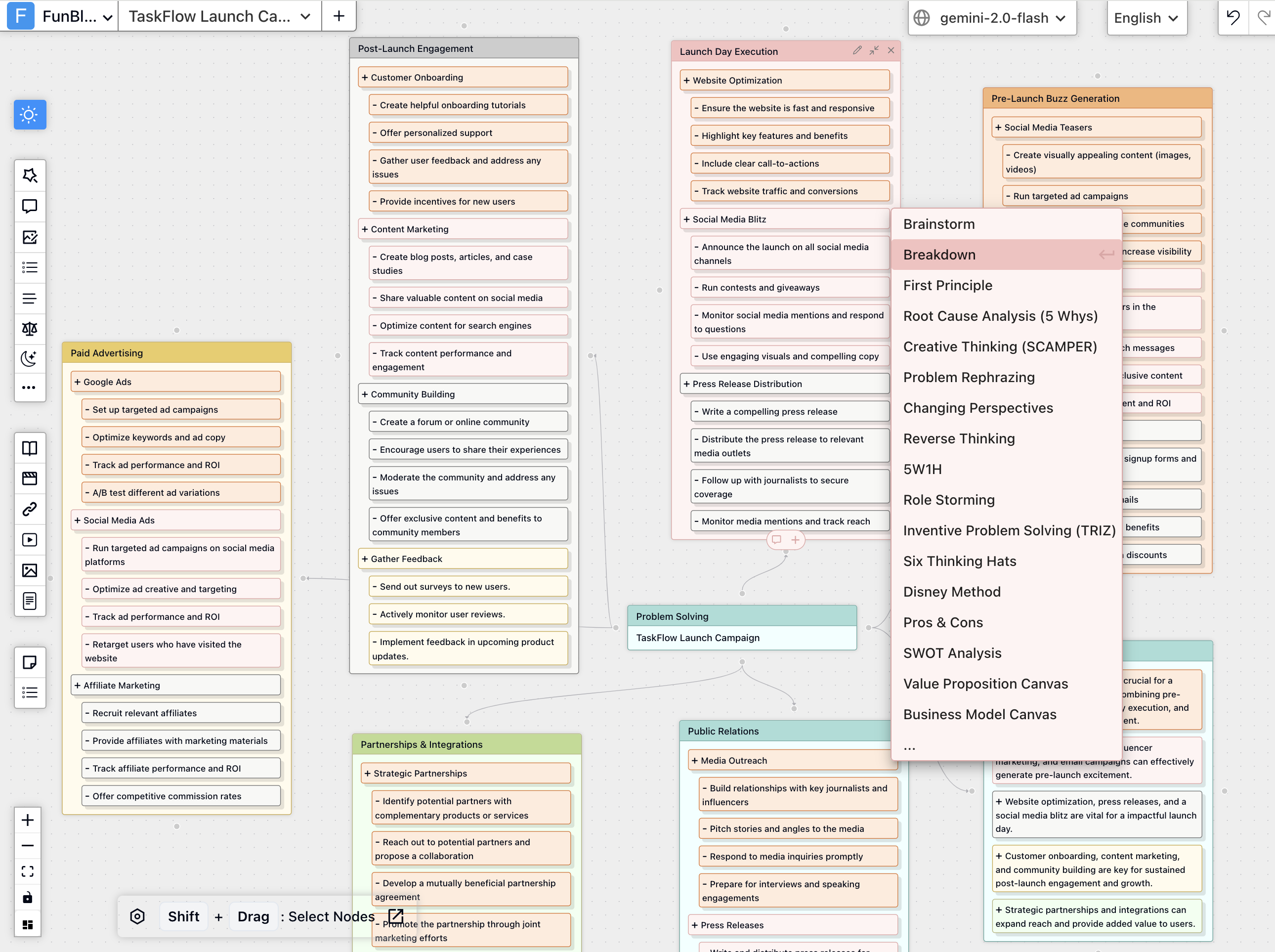This screenshot has width=1275, height=952.
Task: Zoom in with the plus icon
Action: 28,821
